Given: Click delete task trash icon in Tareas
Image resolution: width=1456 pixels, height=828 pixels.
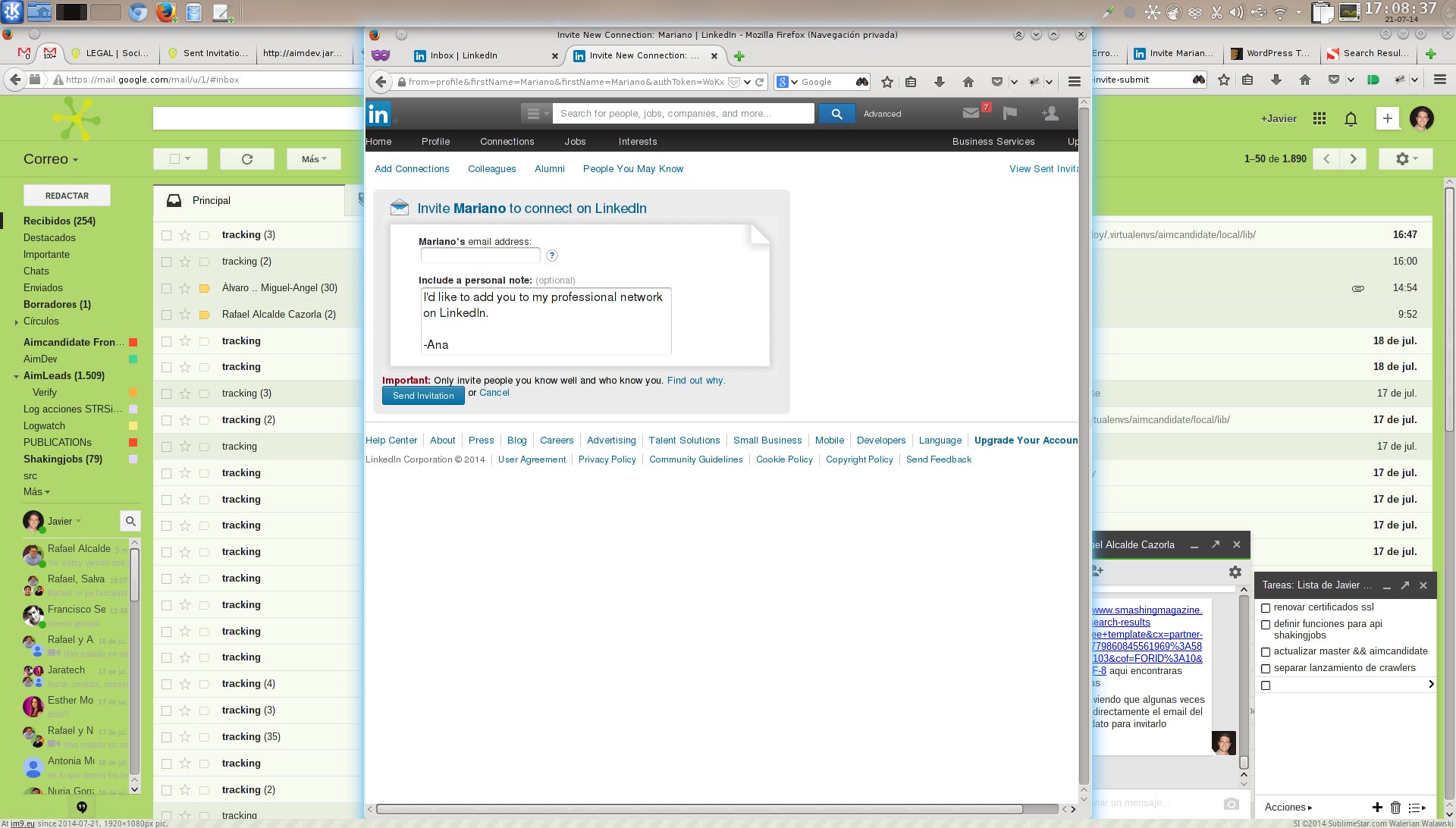Looking at the screenshot, I should click(1395, 808).
